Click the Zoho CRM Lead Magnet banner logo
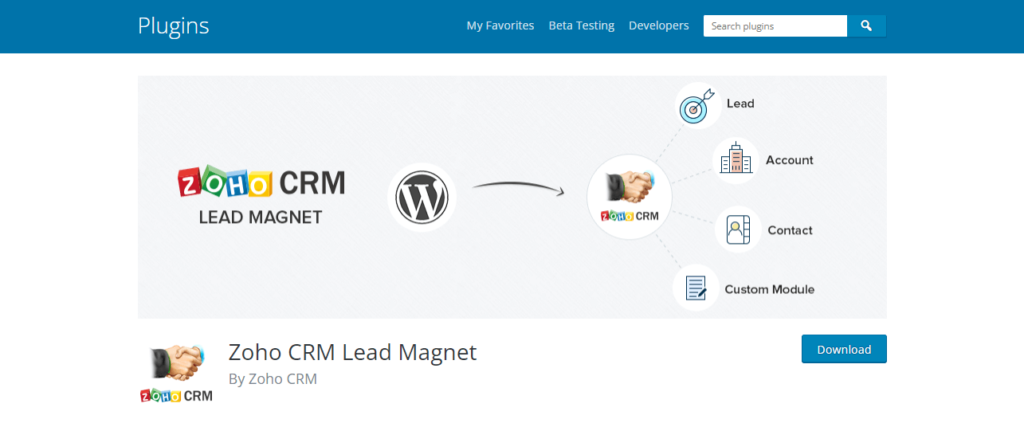This screenshot has height=423, width=1024. 261,196
